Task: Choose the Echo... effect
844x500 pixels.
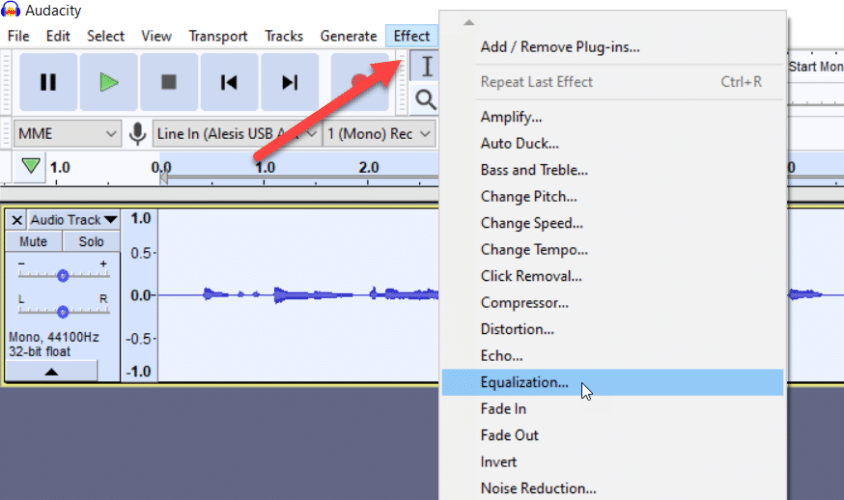Action: pyautogui.click(x=613, y=356)
